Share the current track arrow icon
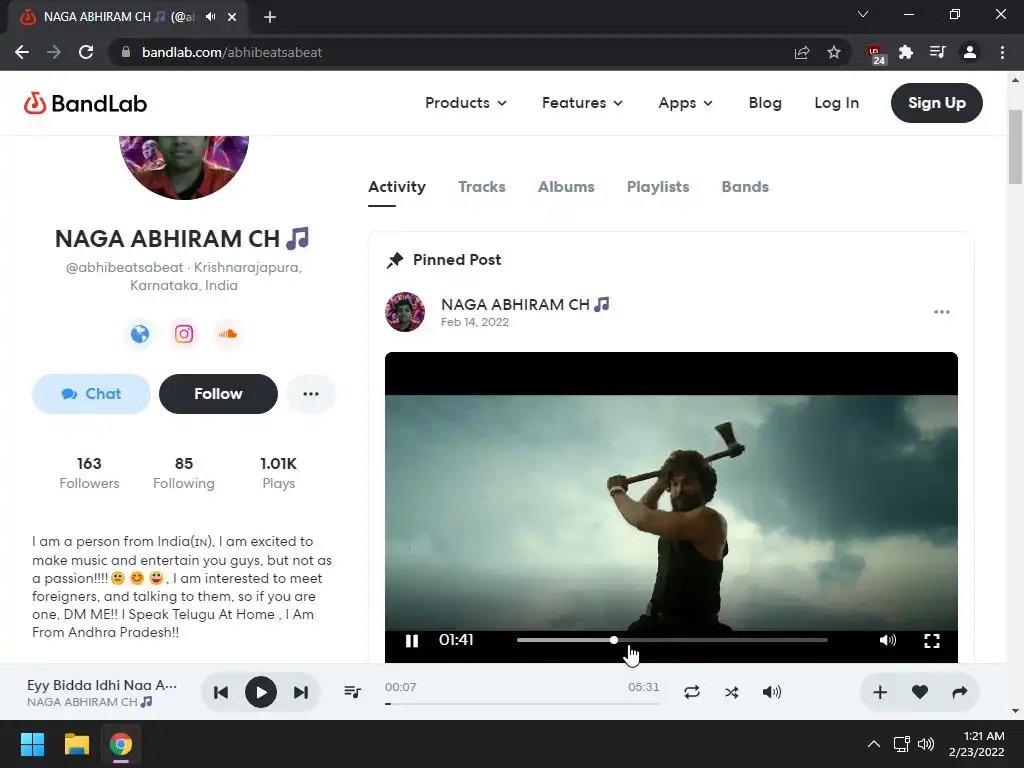This screenshot has height=768, width=1024. click(959, 692)
